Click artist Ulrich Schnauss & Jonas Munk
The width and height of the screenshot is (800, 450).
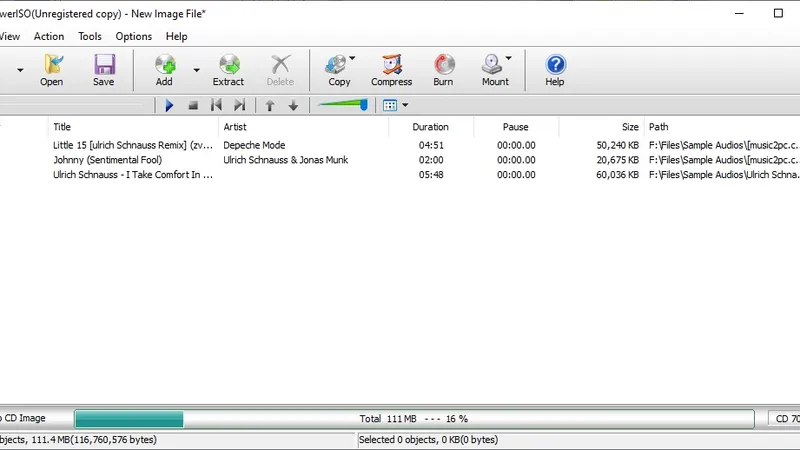point(286,160)
